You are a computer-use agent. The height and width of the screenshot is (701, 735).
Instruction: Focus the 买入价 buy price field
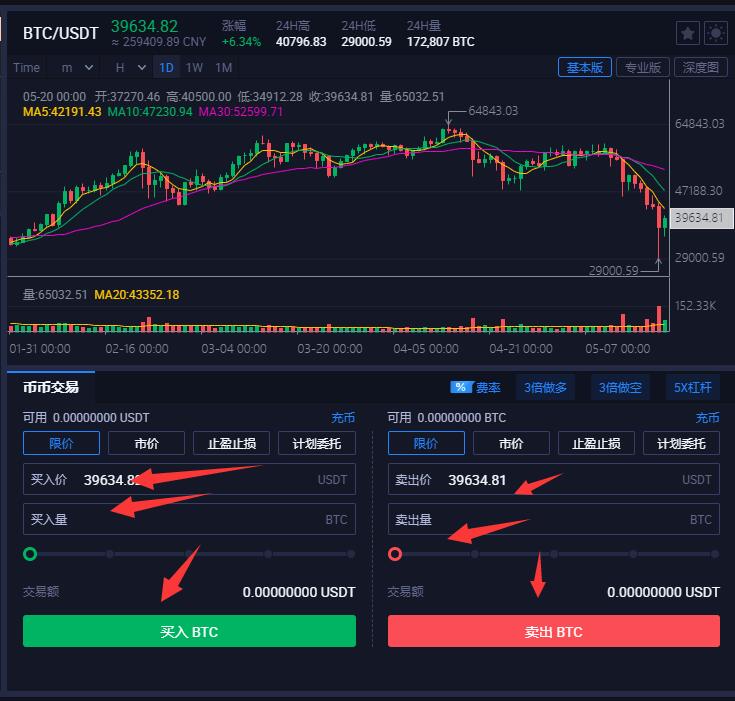(189, 479)
